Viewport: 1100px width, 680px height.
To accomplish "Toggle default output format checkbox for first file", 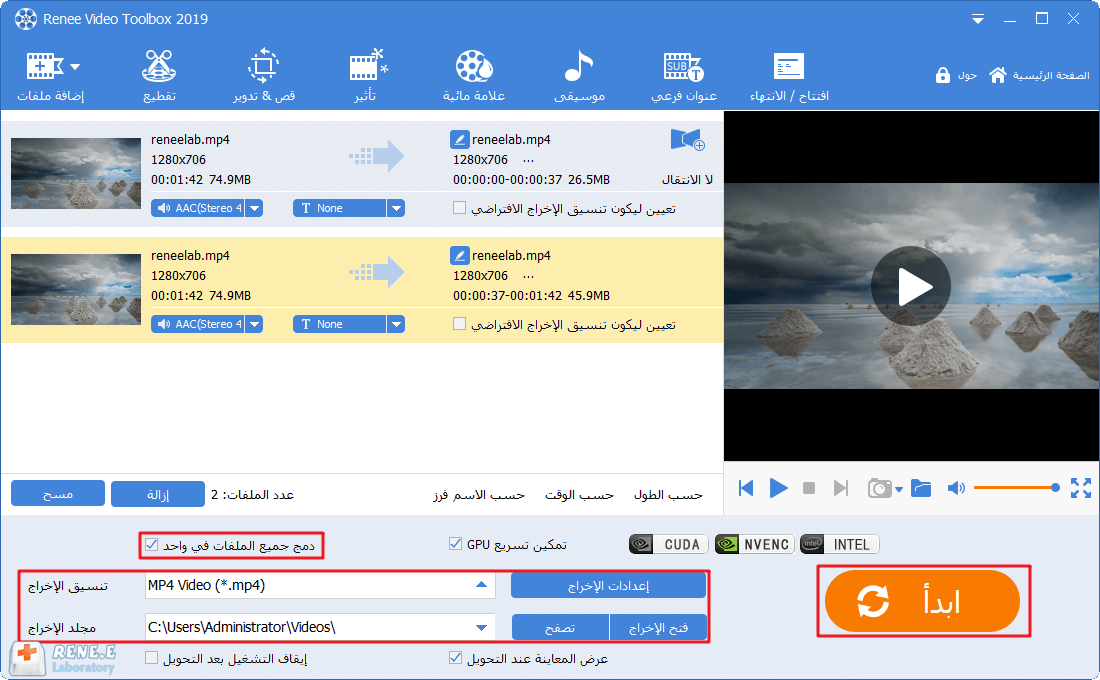I will 460,208.
